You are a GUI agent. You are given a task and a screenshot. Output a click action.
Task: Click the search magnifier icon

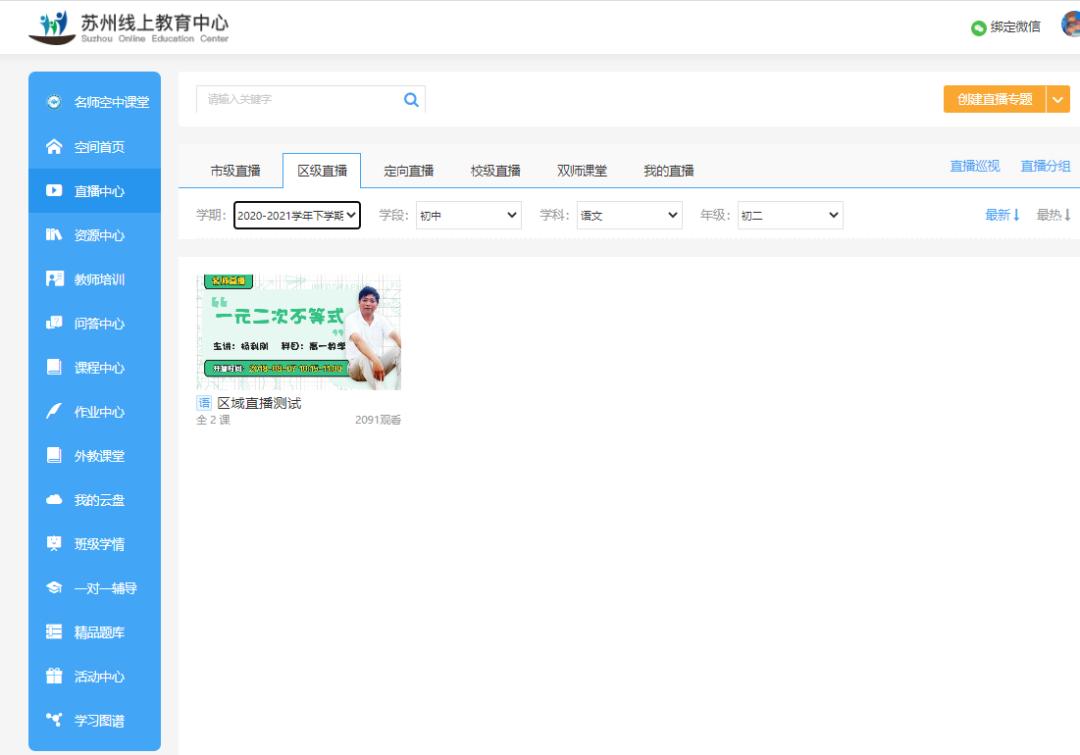[410, 99]
